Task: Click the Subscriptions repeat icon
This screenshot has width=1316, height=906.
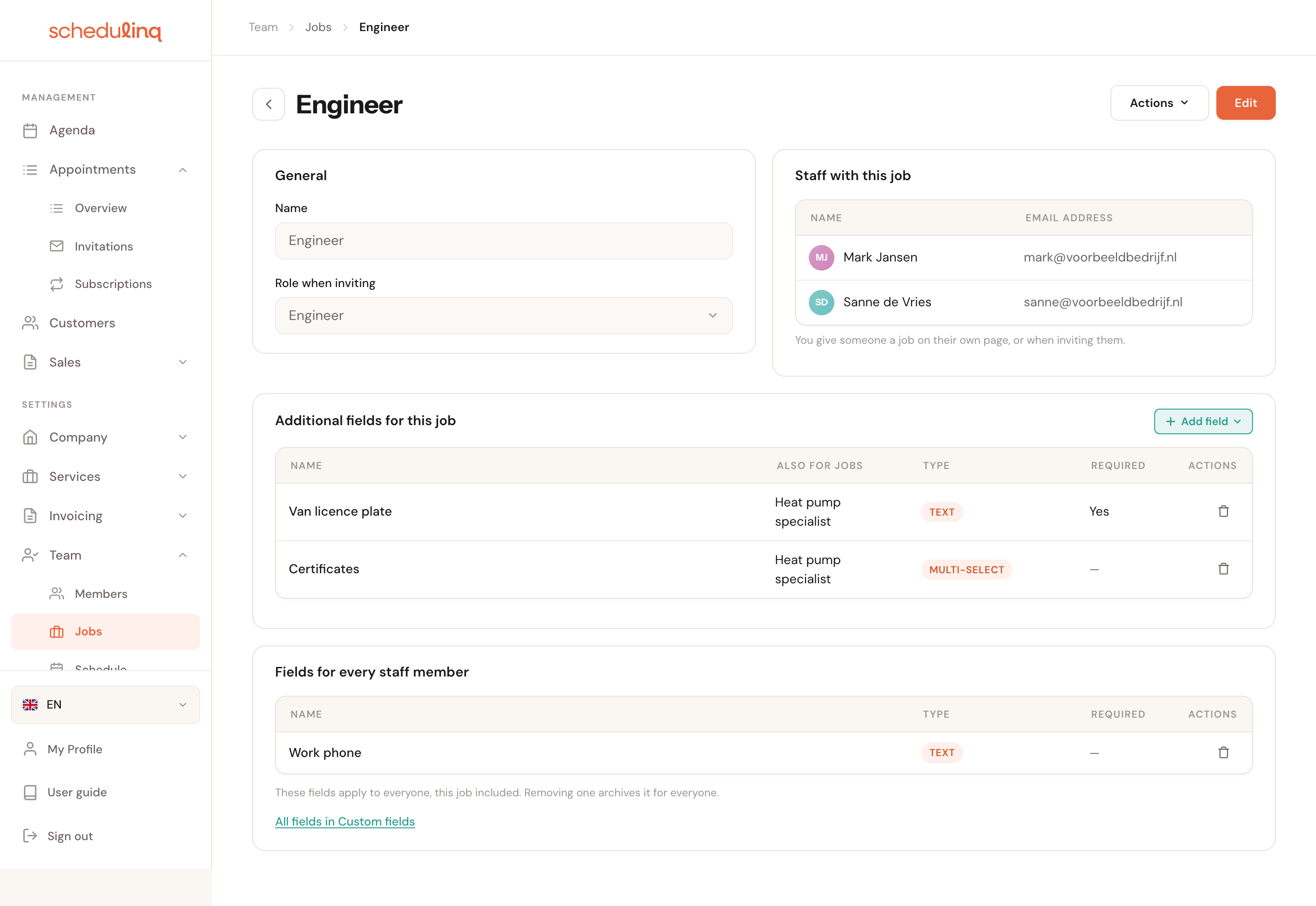Action: pos(57,284)
